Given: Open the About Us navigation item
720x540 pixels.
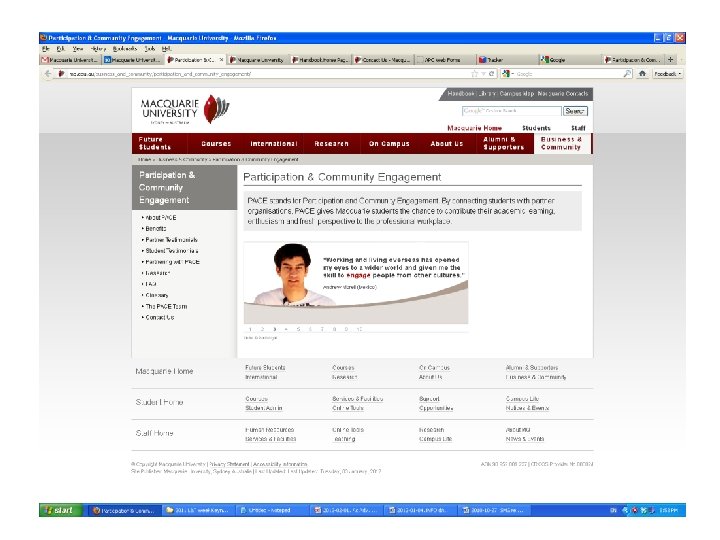Looking at the screenshot, I should [x=447, y=144].
